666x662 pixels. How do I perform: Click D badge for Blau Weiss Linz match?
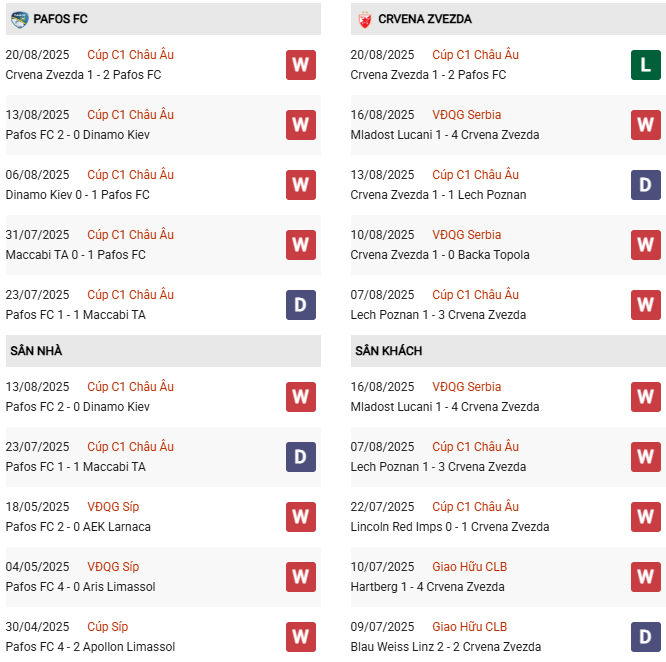point(645,637)
